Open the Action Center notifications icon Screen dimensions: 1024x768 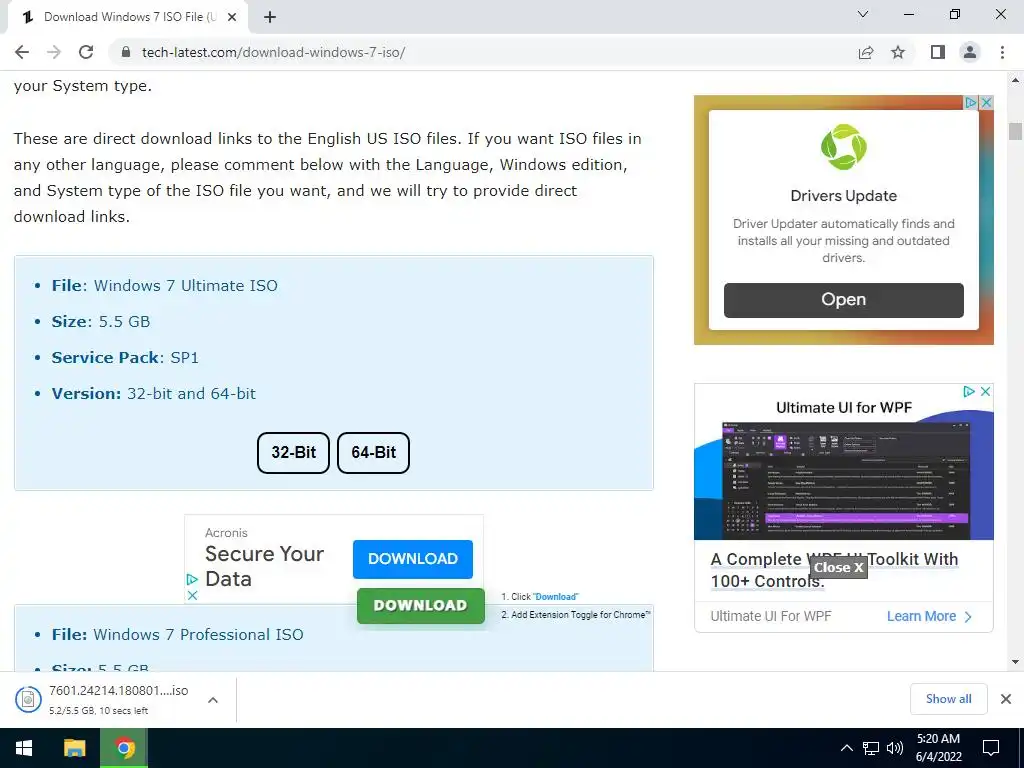click(991, 748)
